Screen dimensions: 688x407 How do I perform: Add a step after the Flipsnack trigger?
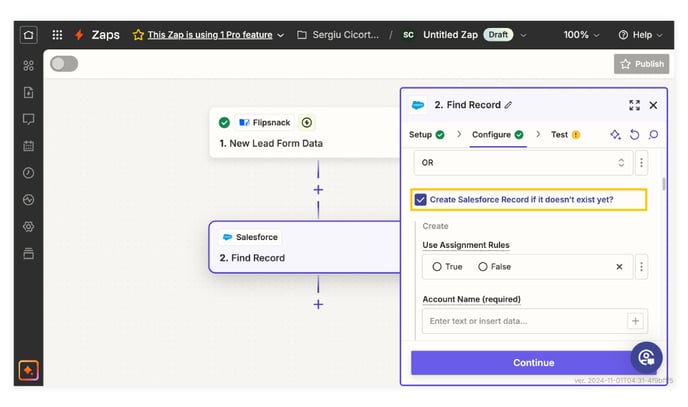coord(318,190)
